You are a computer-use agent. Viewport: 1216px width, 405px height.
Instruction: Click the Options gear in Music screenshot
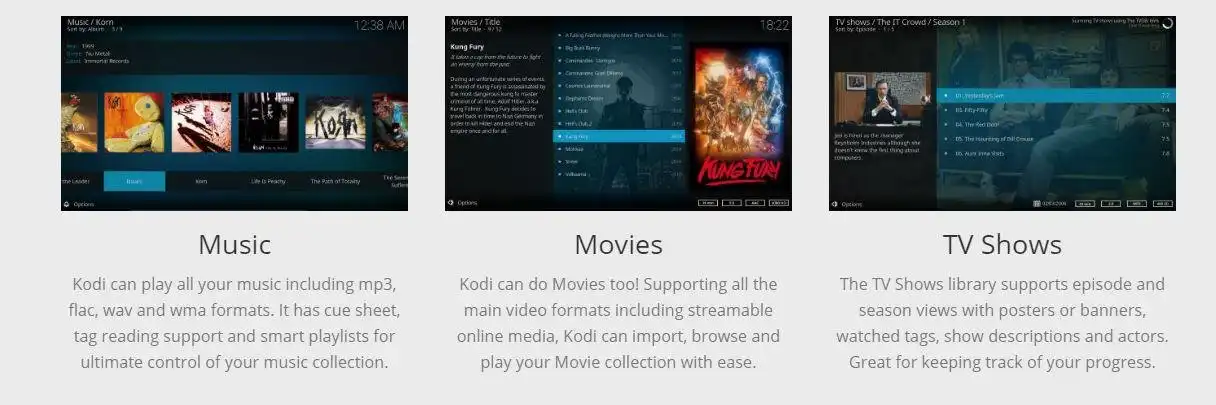click(x=66, y=204)
